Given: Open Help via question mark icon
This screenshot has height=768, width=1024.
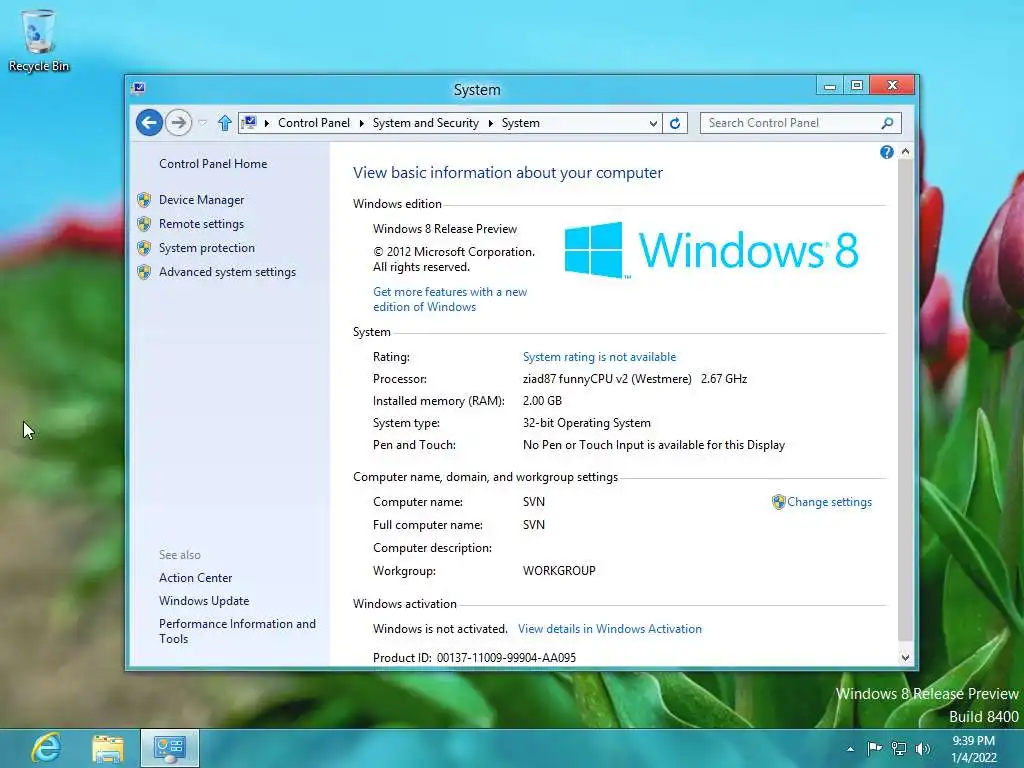Looking at the screenshot, I should pos(886,152).
